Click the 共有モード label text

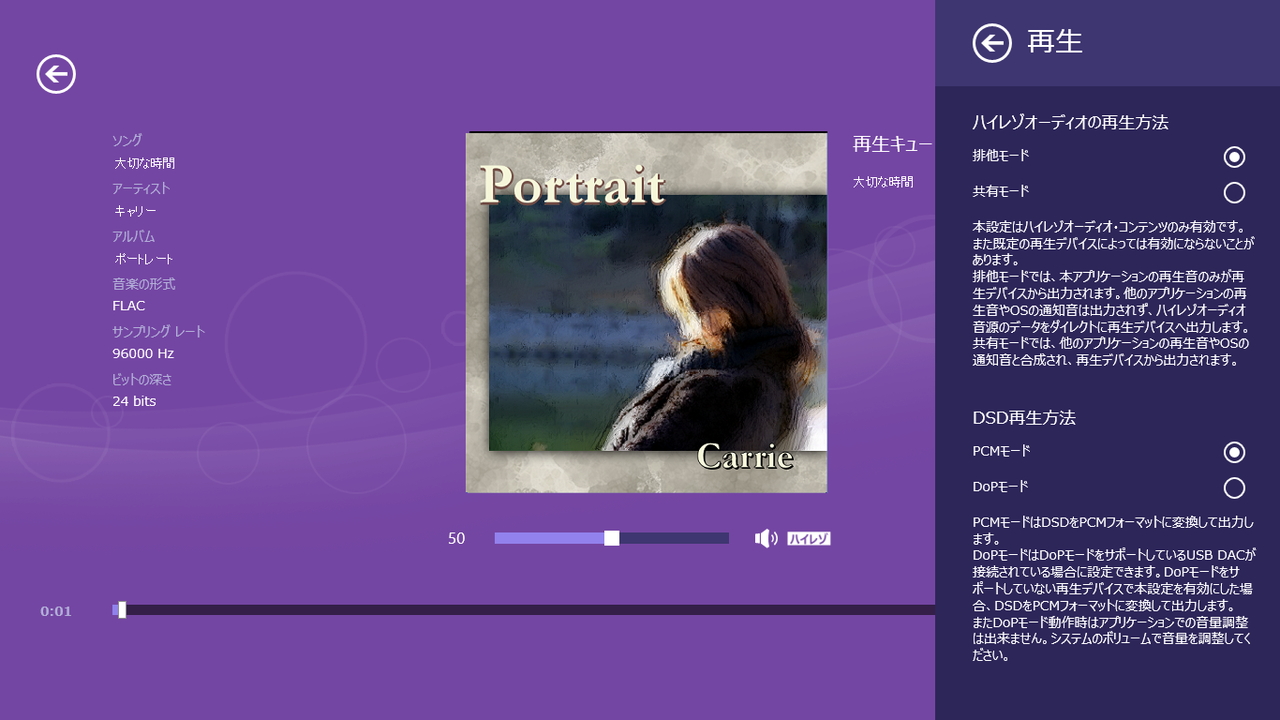click(x=1001, y=191)
